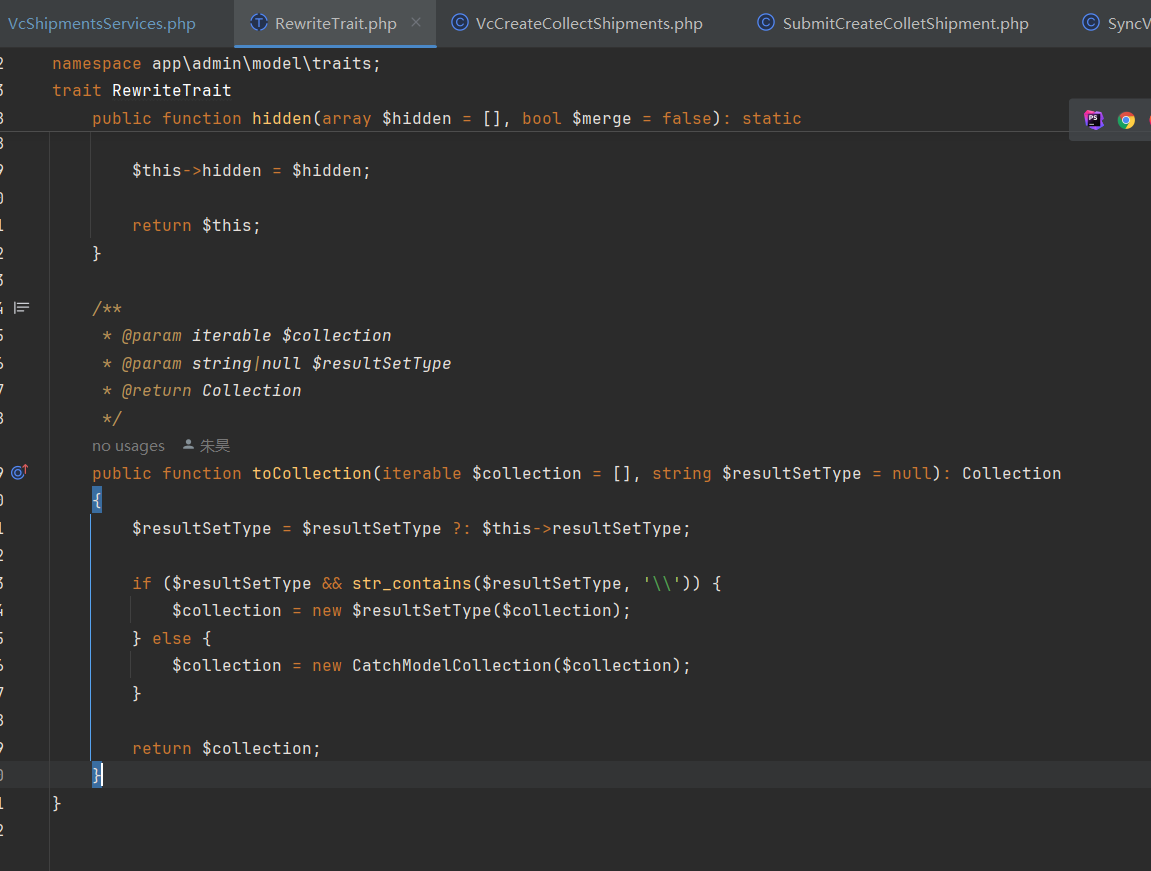1151x871 pixels.
Task: Open the VcShipmentsServices.php tab
Action: 101,23
